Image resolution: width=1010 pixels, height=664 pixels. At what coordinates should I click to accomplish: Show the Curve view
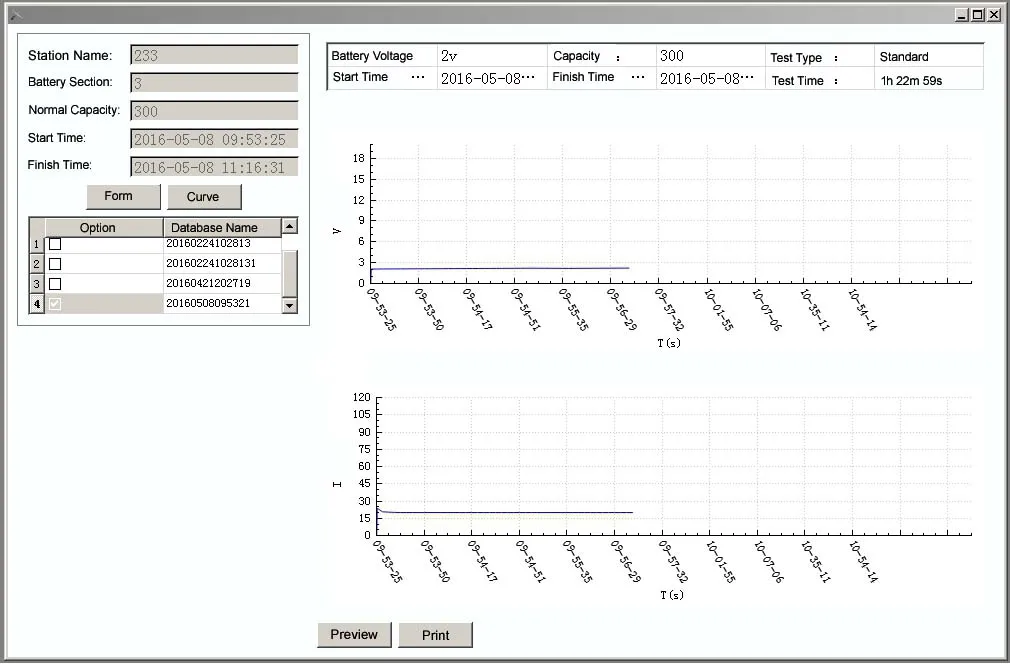204,196
